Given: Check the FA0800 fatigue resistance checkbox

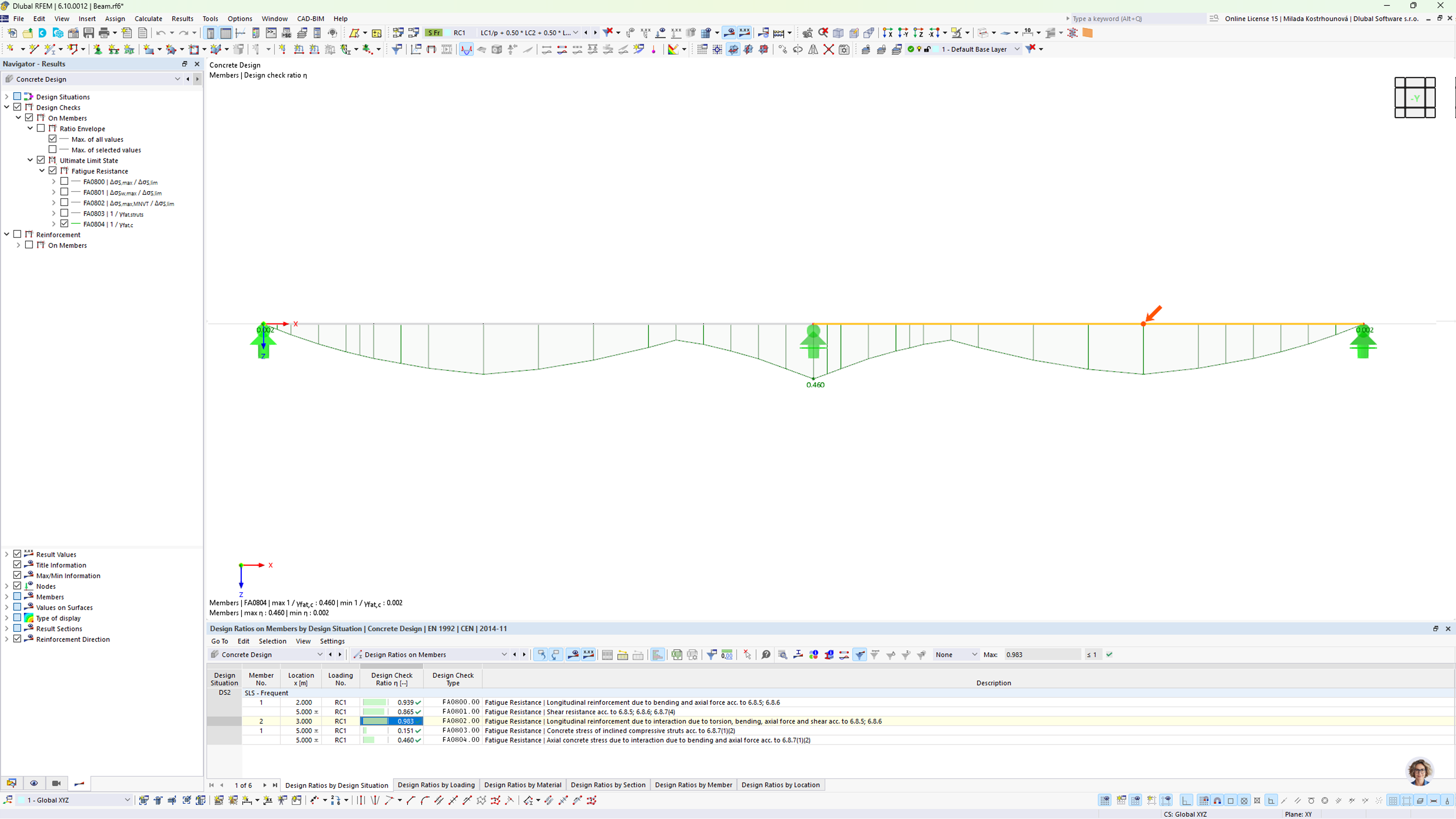Looking at the screenshot, I should point(64,181).
